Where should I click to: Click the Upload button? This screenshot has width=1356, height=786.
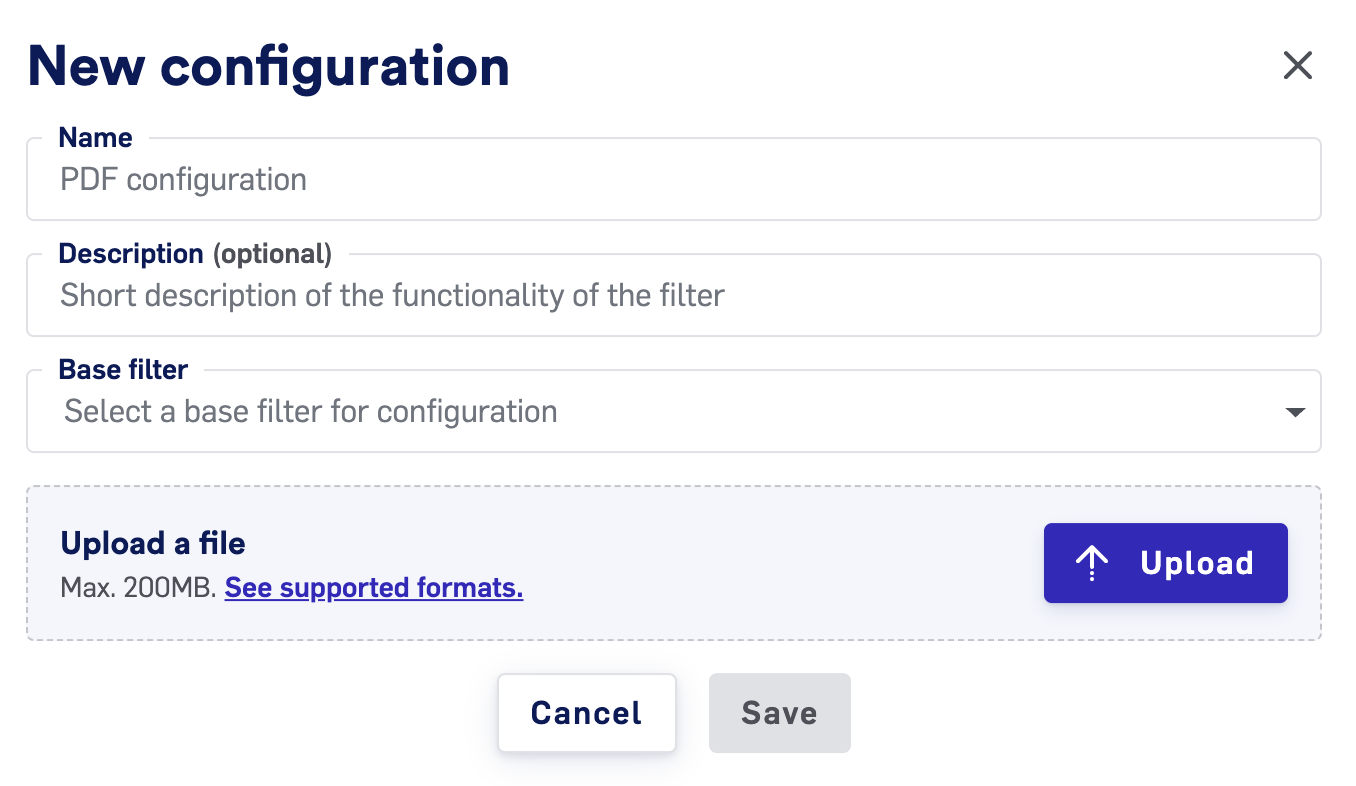pyautogui.click(x=1165, y=563)
